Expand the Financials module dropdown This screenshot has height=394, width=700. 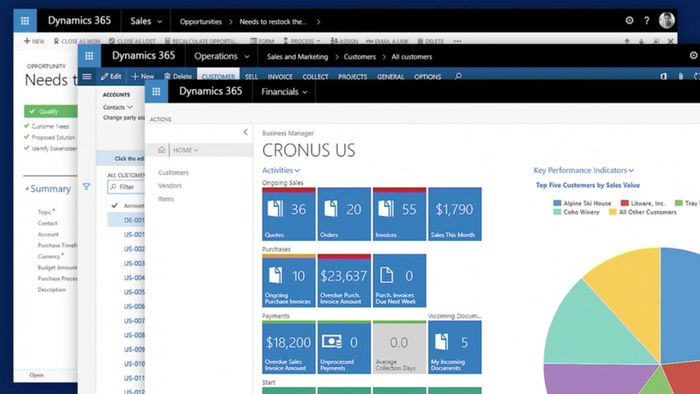point(305,92)
